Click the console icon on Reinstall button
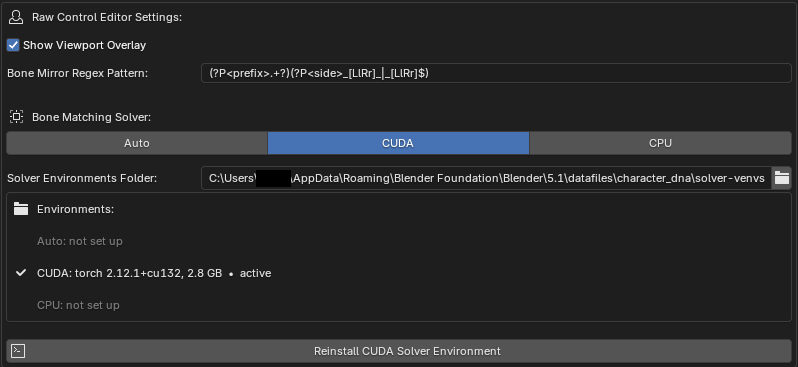The width and height of the screenshot is (798, 367). pos(18,351)
